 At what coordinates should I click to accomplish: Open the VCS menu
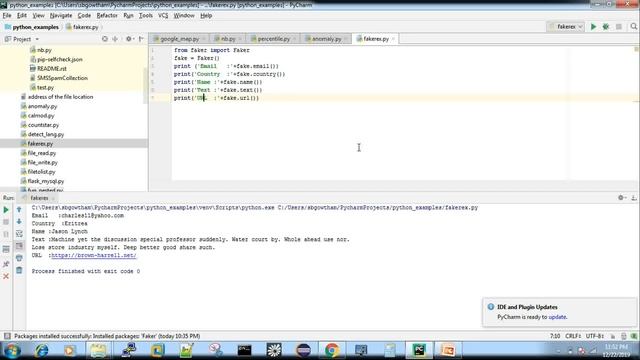163,16
